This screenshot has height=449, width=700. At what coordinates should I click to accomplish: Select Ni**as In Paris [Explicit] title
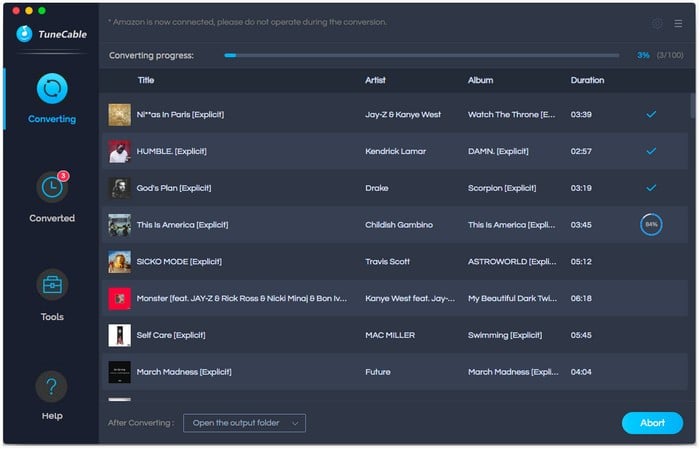tap(180, 115)
